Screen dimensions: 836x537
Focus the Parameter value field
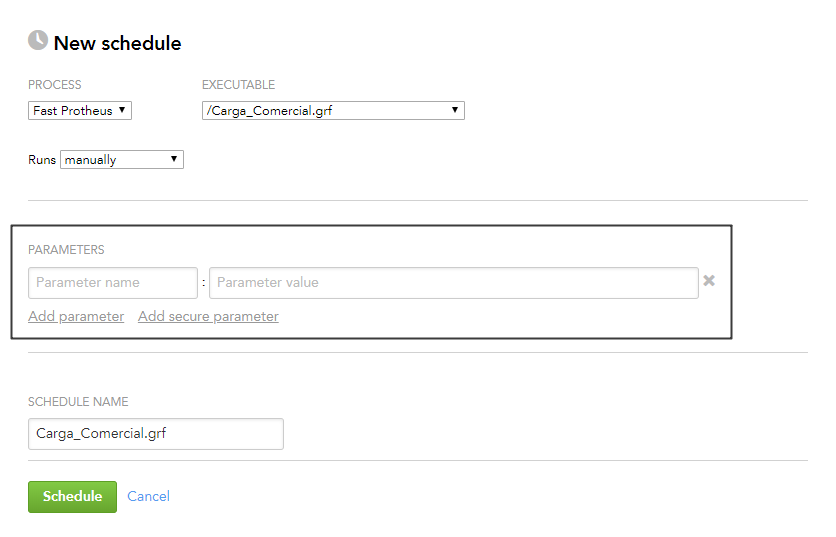coord(454,283)
